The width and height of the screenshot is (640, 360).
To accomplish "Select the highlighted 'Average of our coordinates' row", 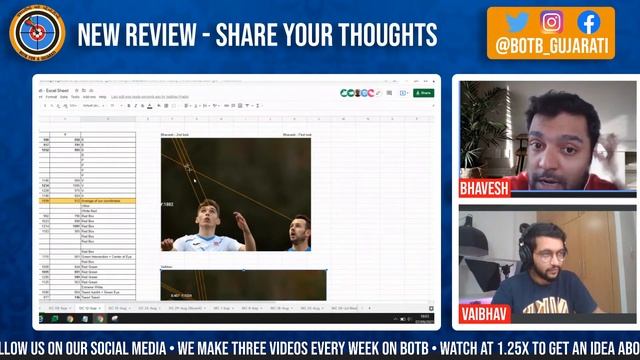I will click(x=87, y=201).
